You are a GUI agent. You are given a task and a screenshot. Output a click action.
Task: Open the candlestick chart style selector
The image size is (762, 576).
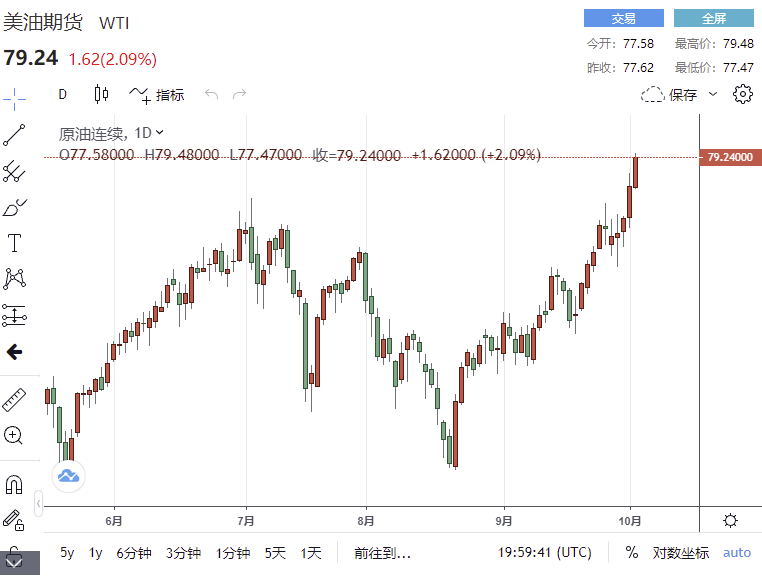101,95
